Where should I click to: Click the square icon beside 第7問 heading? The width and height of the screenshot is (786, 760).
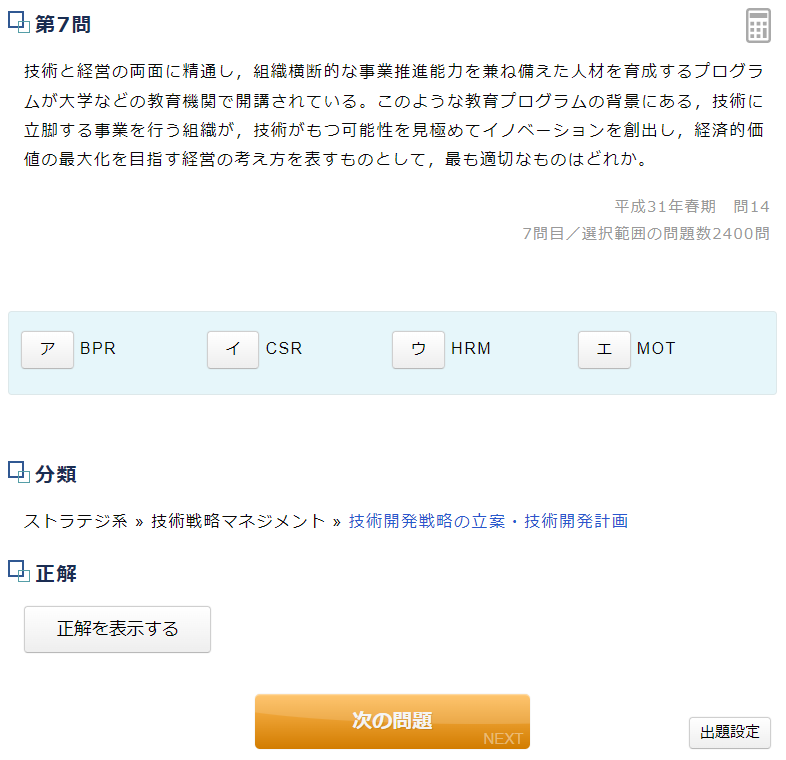coord(19,23)
